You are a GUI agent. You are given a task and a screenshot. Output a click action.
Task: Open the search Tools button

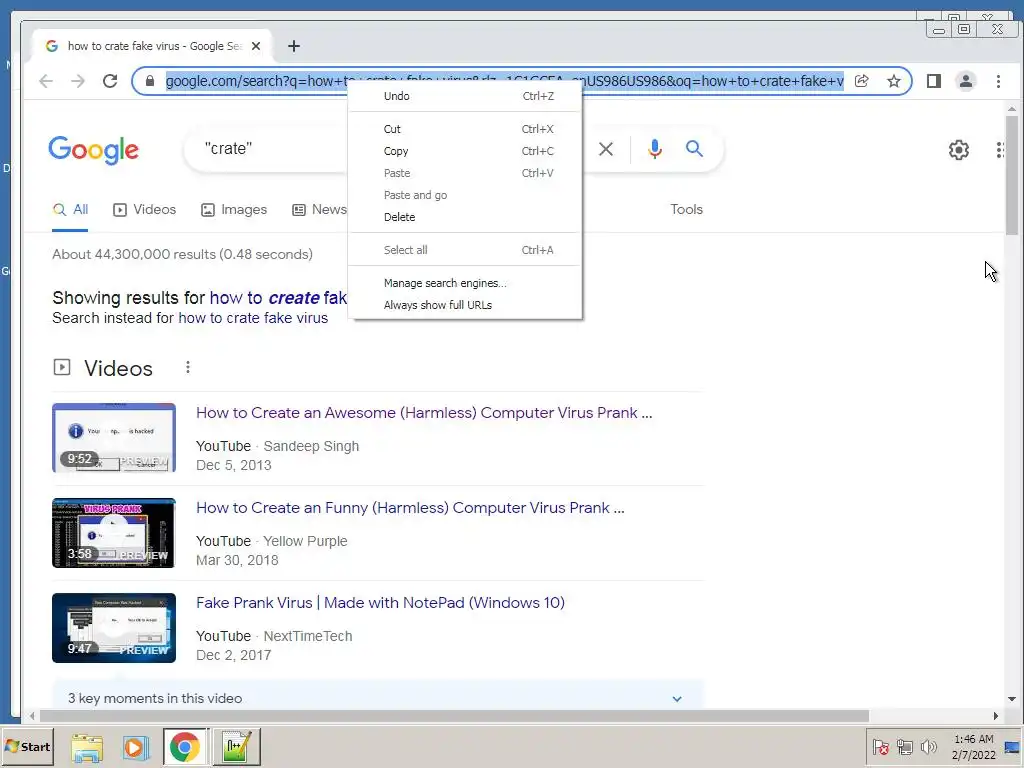[x=686, y=210]
